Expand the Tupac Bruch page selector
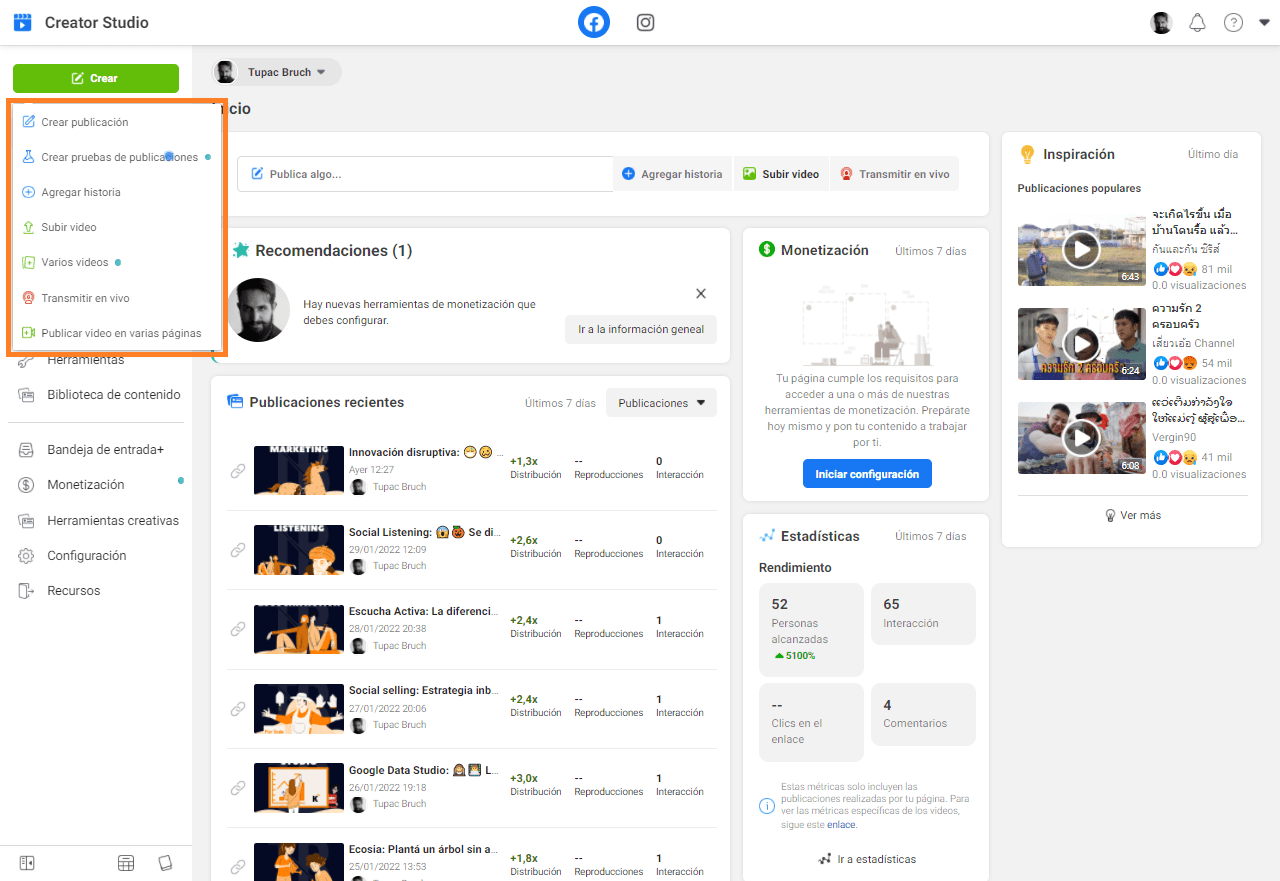The image size is (1280, 881). (277, 72)
